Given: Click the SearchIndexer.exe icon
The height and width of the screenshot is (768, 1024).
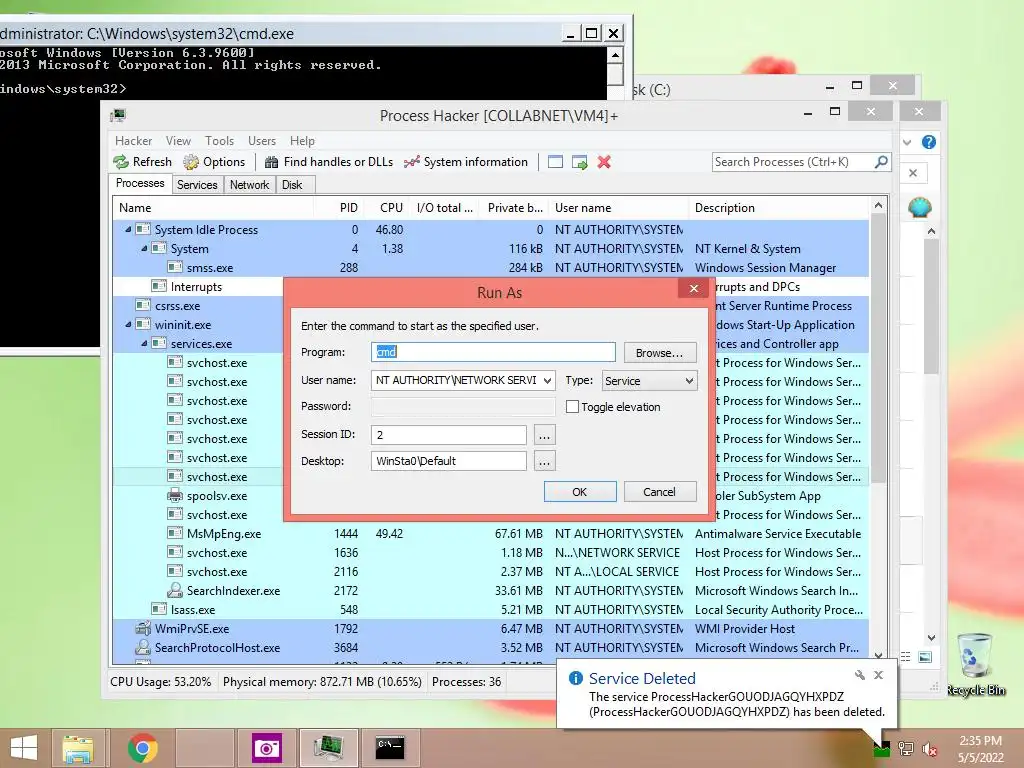Looking at the screenshot, I should tap(174, 590).
